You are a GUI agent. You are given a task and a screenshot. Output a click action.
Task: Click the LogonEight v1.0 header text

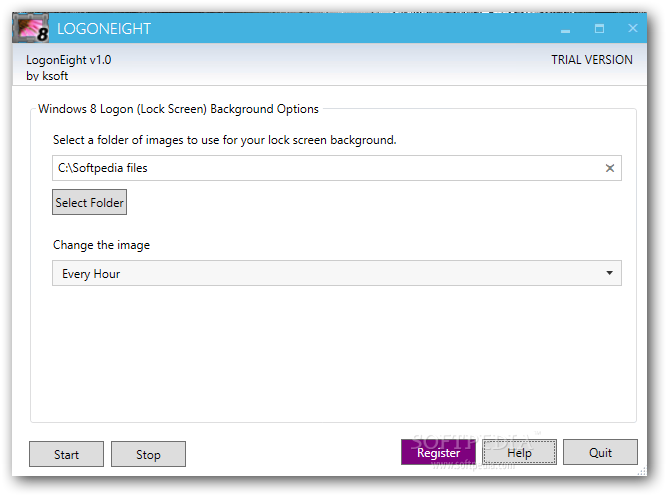[x=68, y=60]
